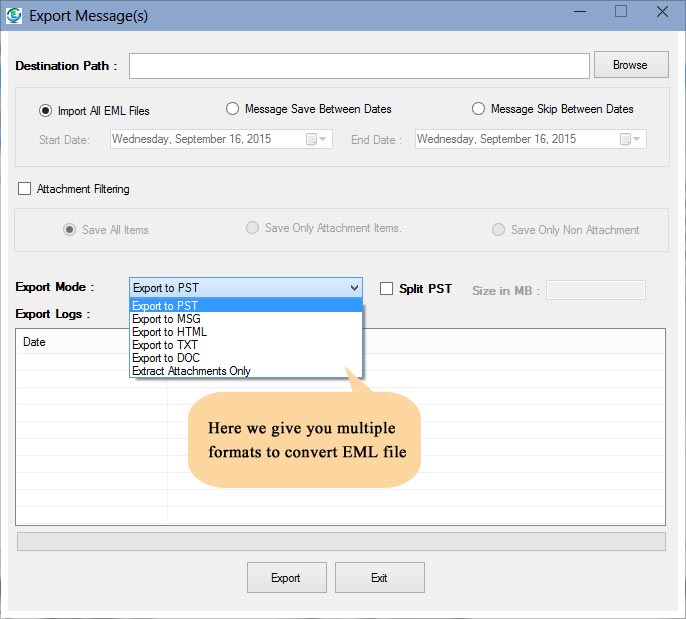Open the Start Date calendar picker
This screenshot has width=686, height=619.
pyautogui.click(x=317, y=139)
